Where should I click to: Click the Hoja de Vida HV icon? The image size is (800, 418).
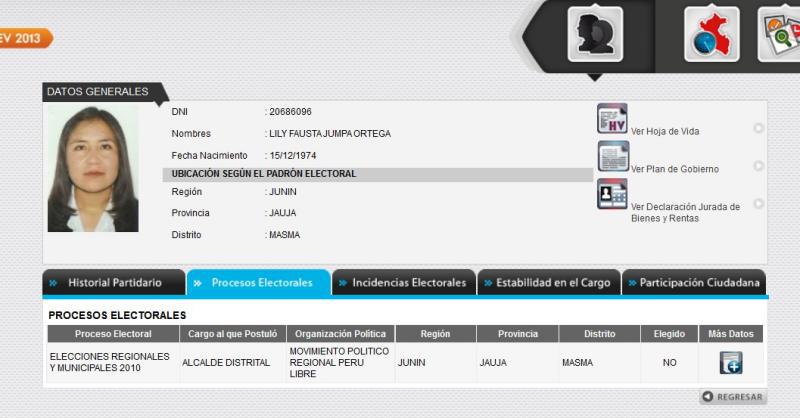coord(612,118)
